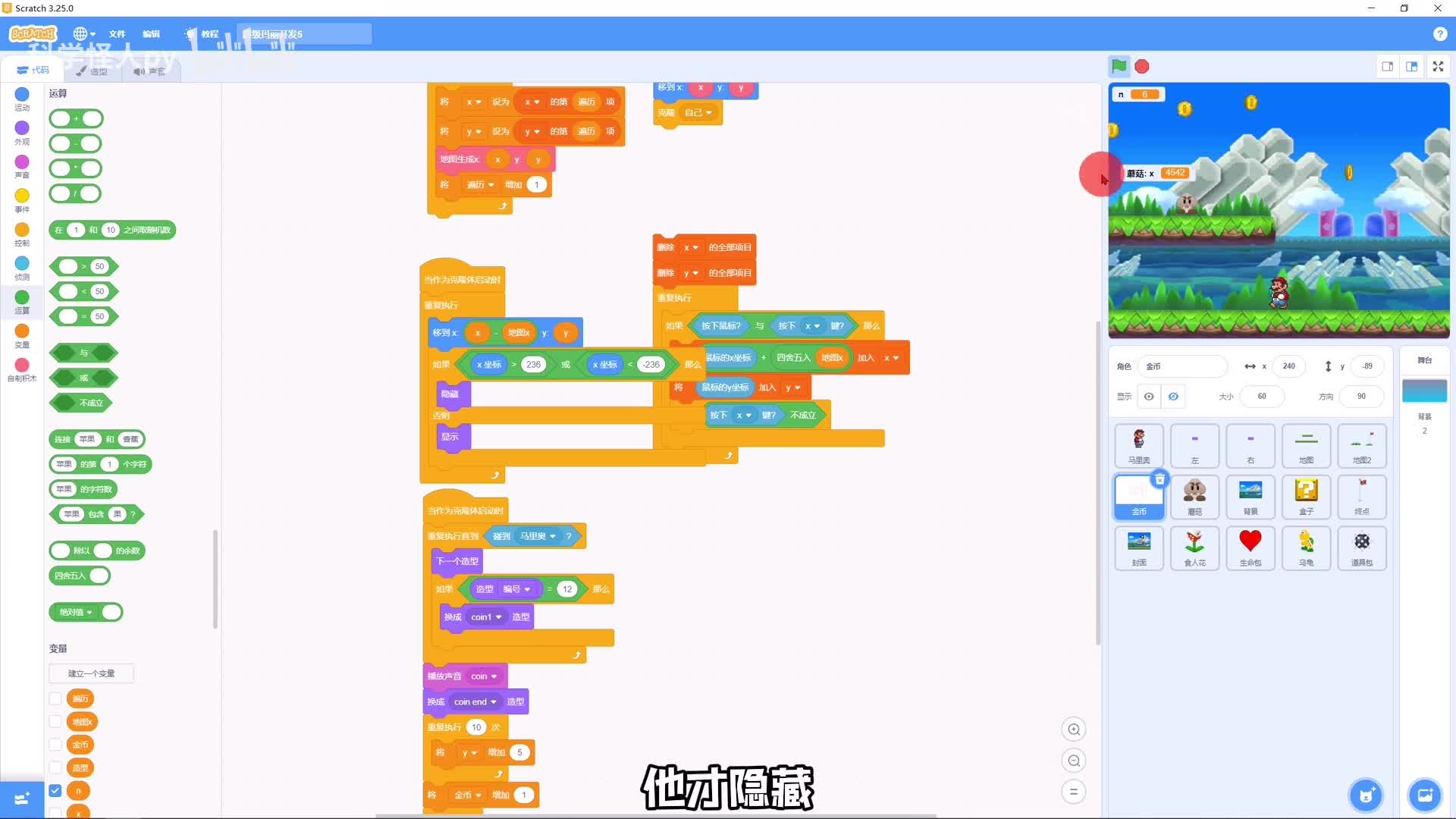The height and width of the screenshot is (819, 1456).
Task: Edit the sprite direction field 90
Action: click(1361, 397)
